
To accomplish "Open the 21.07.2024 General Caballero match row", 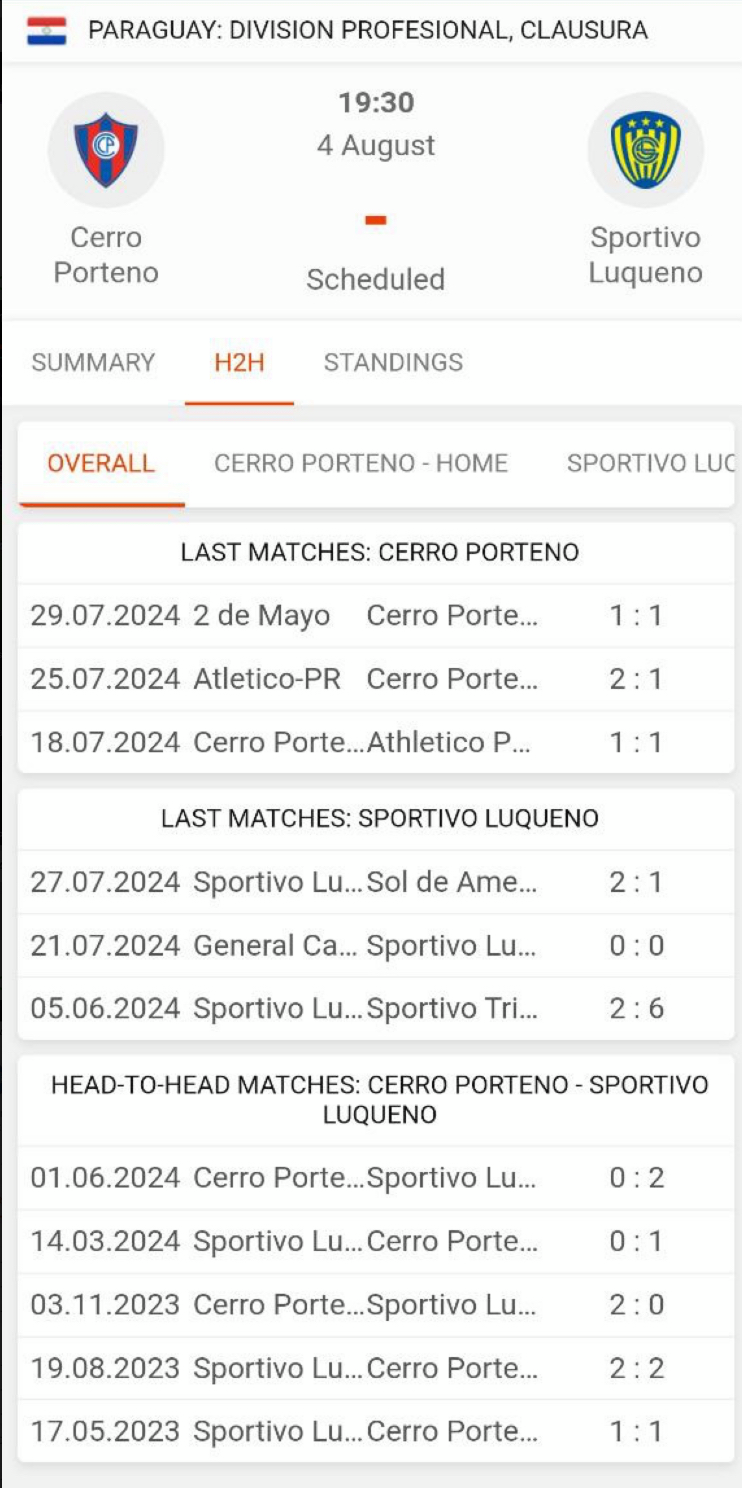I will pyautogui.click(x=376, y=946).
